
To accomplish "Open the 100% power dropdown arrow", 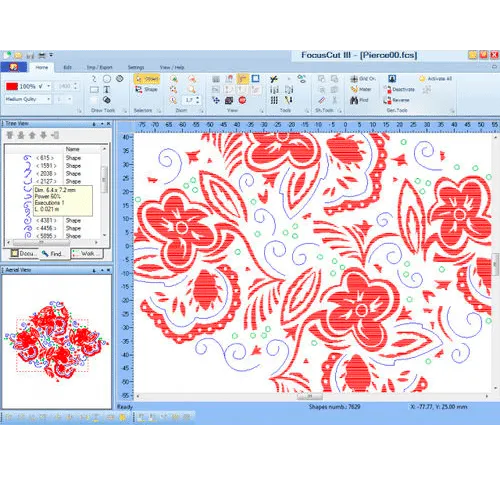I will point(49,86).
